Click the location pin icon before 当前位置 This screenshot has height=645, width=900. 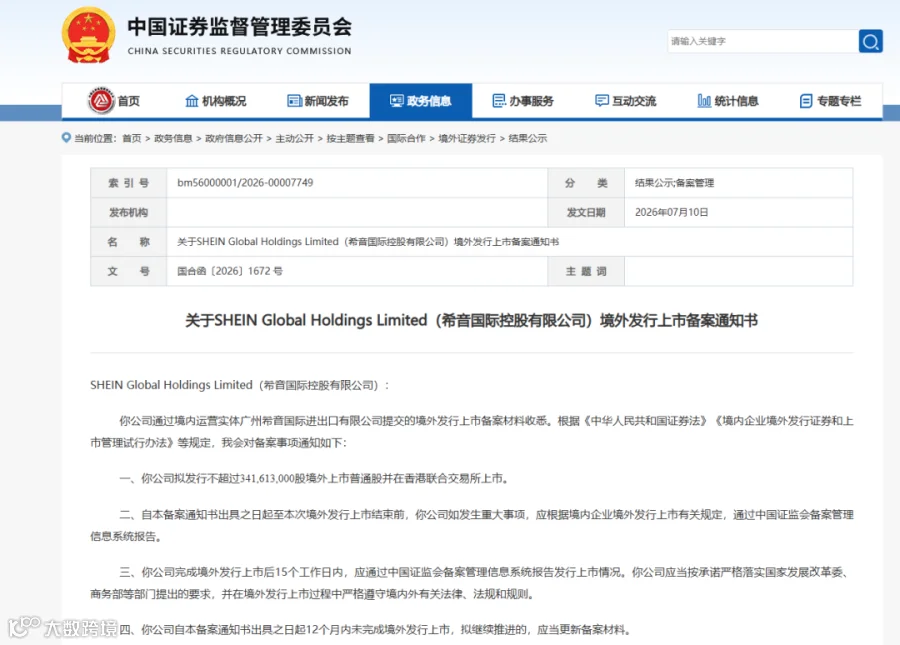(67, 138)
